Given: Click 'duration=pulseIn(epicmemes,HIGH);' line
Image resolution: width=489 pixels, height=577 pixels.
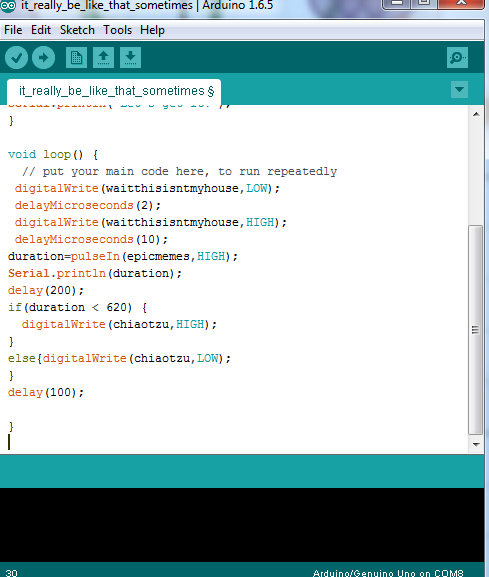Looking at the screenshot, I should tap(123, 256).
